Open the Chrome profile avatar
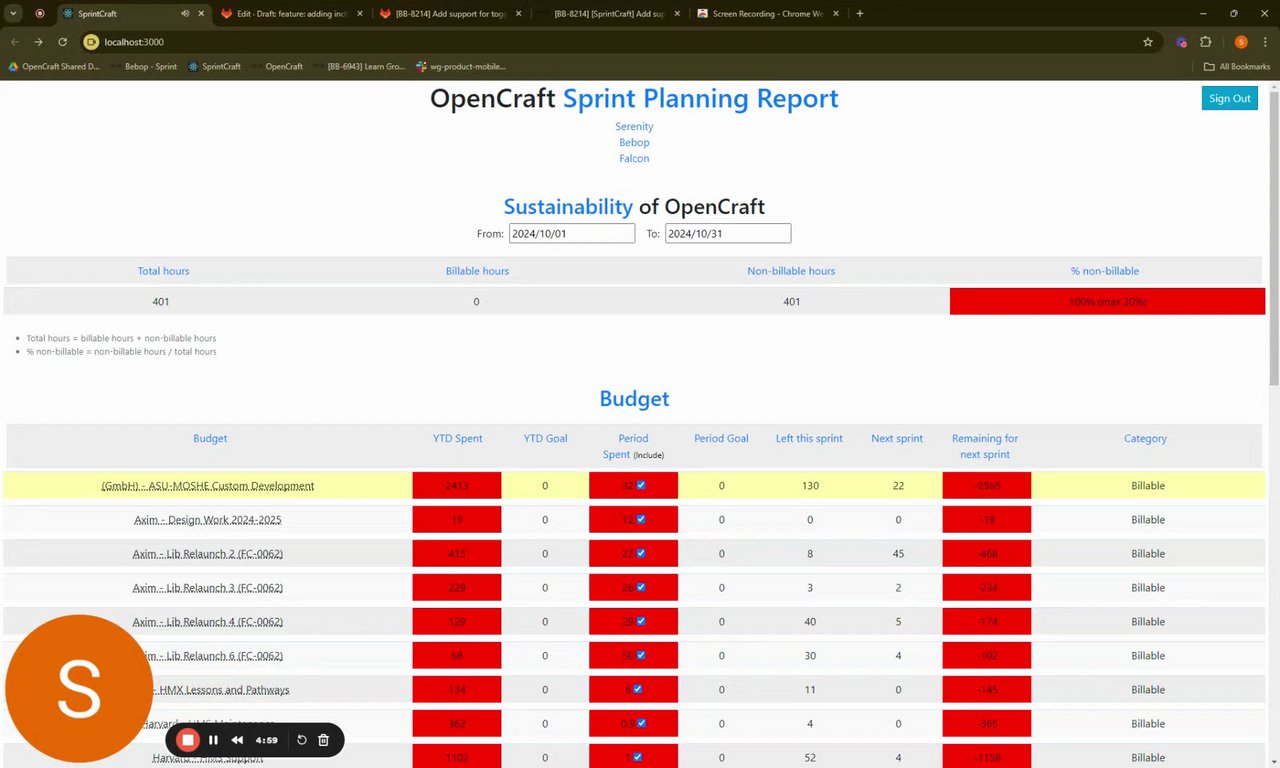Screen dimensions: 1280x768 coord(1241,42)
